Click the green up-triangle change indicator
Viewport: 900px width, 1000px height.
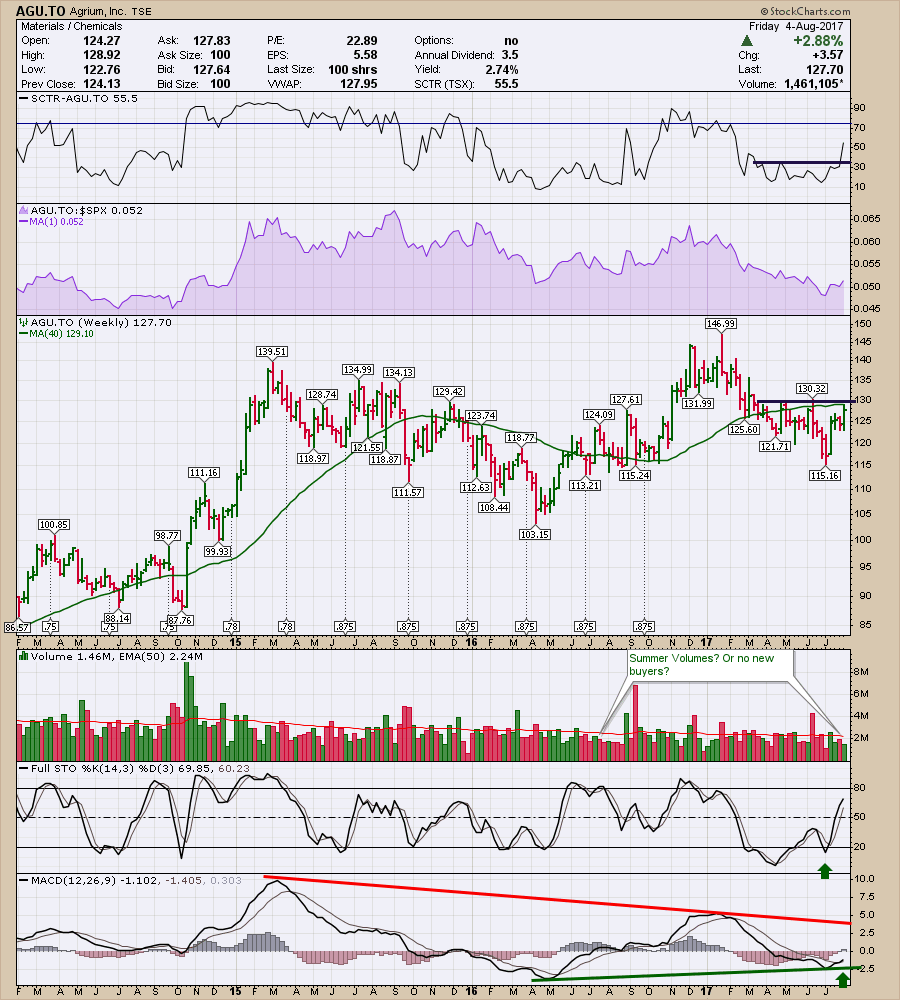[747, 41]
